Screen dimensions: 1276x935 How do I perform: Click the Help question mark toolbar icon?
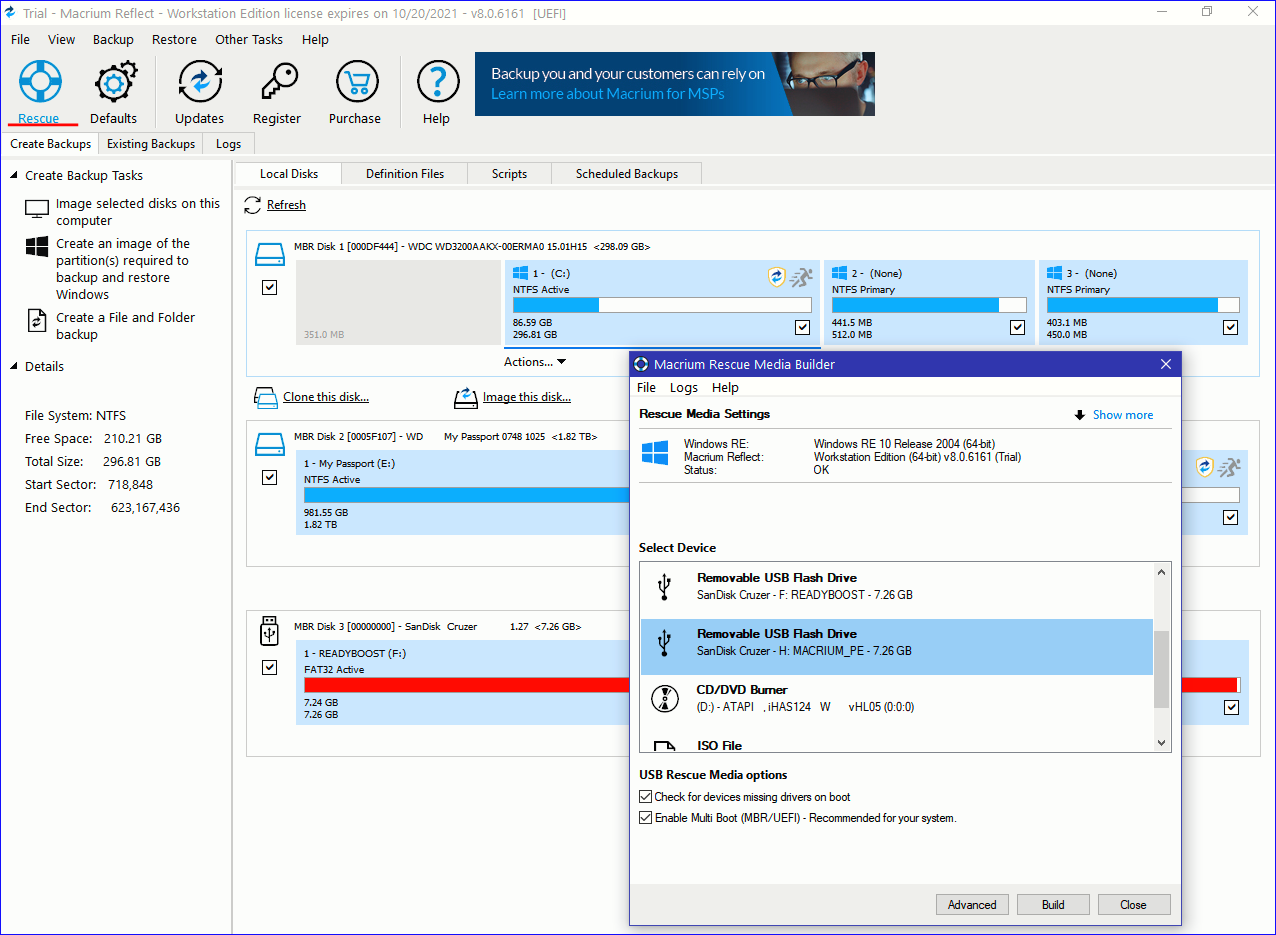tap(437, 81)
